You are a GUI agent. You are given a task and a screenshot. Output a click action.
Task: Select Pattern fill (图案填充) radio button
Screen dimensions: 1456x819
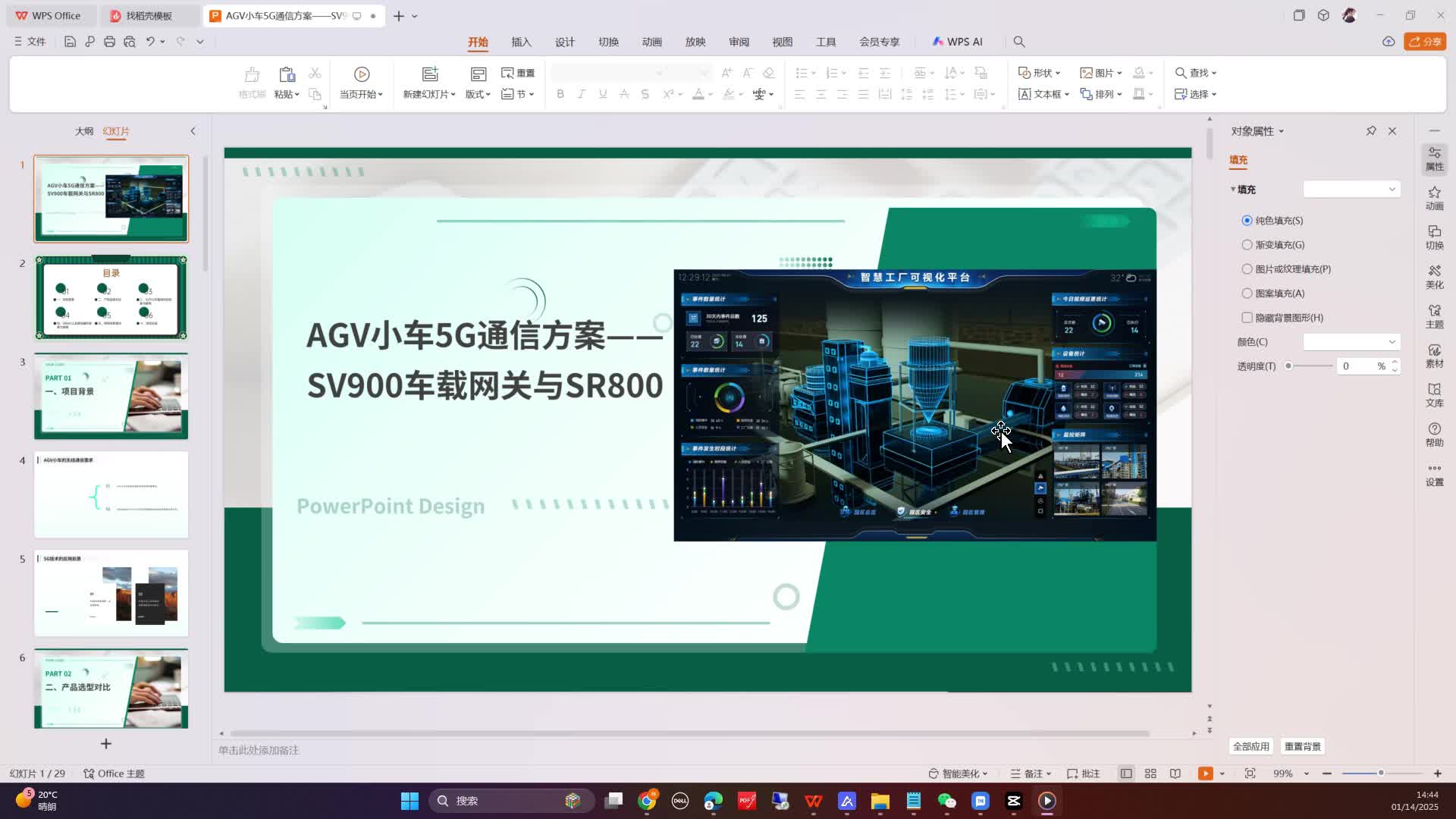(1247, 293)
